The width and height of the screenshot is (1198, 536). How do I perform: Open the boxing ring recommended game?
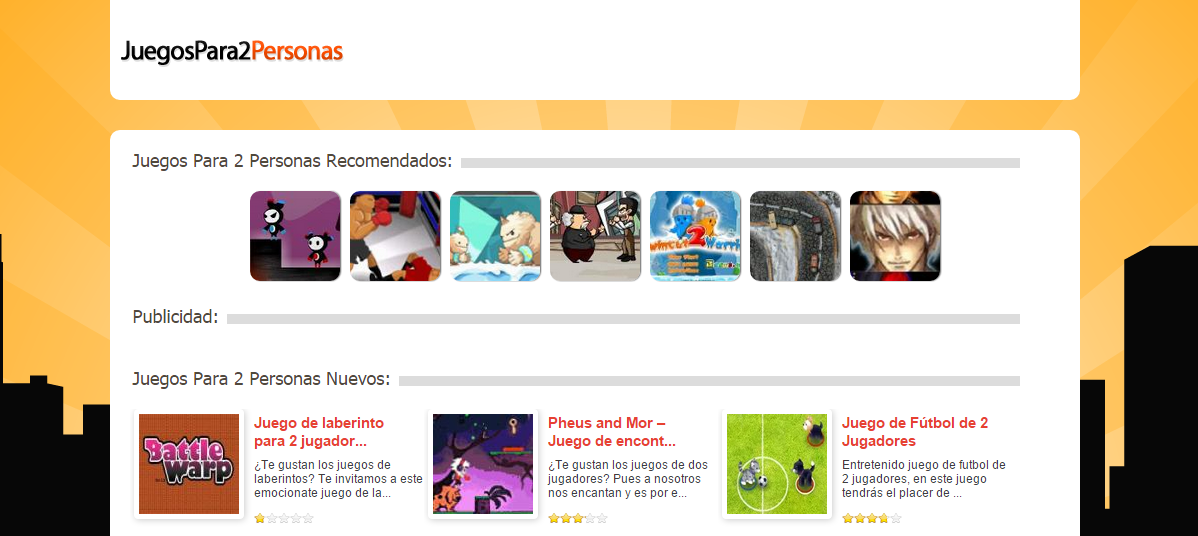(395, 236)
